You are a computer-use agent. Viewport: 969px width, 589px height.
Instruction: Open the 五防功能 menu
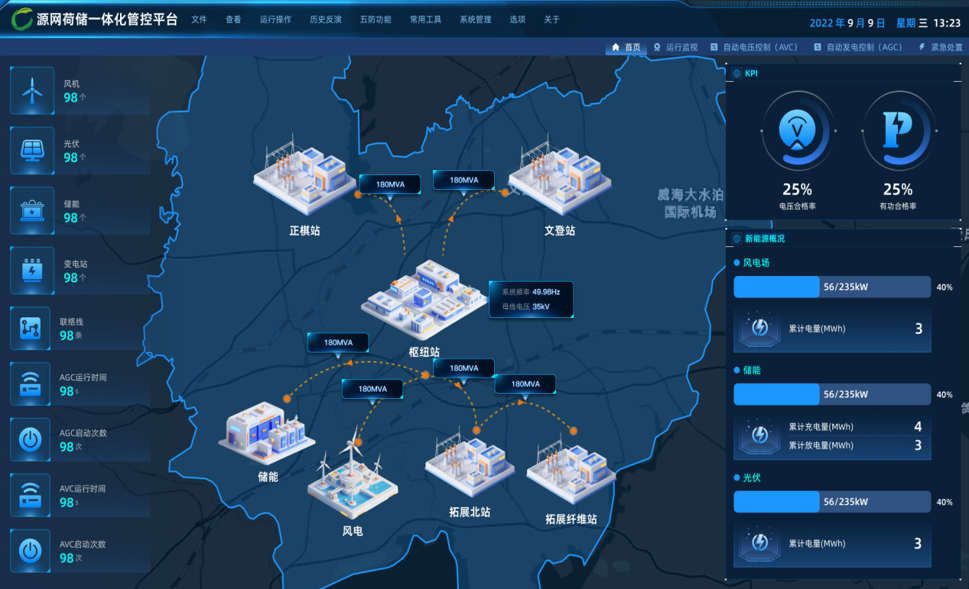coord(375,20)
